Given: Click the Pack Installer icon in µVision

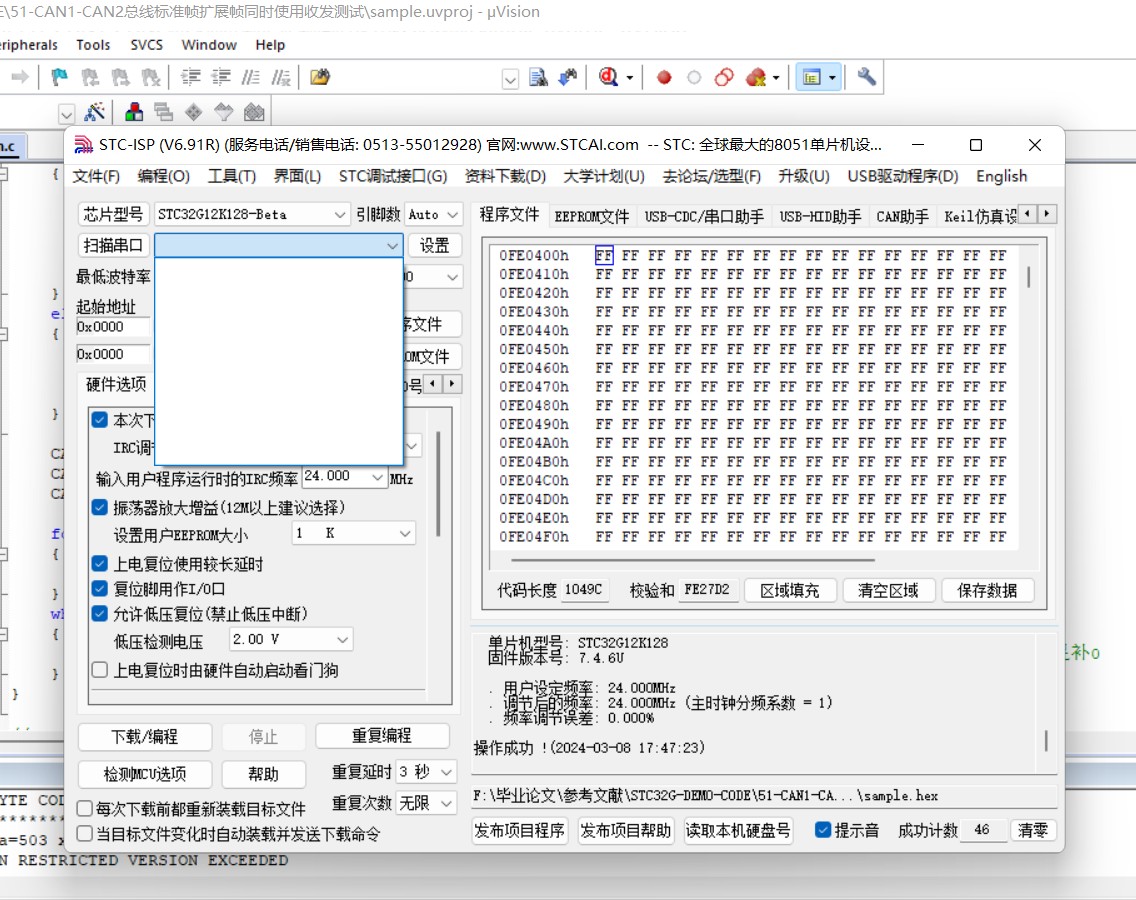Looking at the screenshot, I should coord(254,112).
